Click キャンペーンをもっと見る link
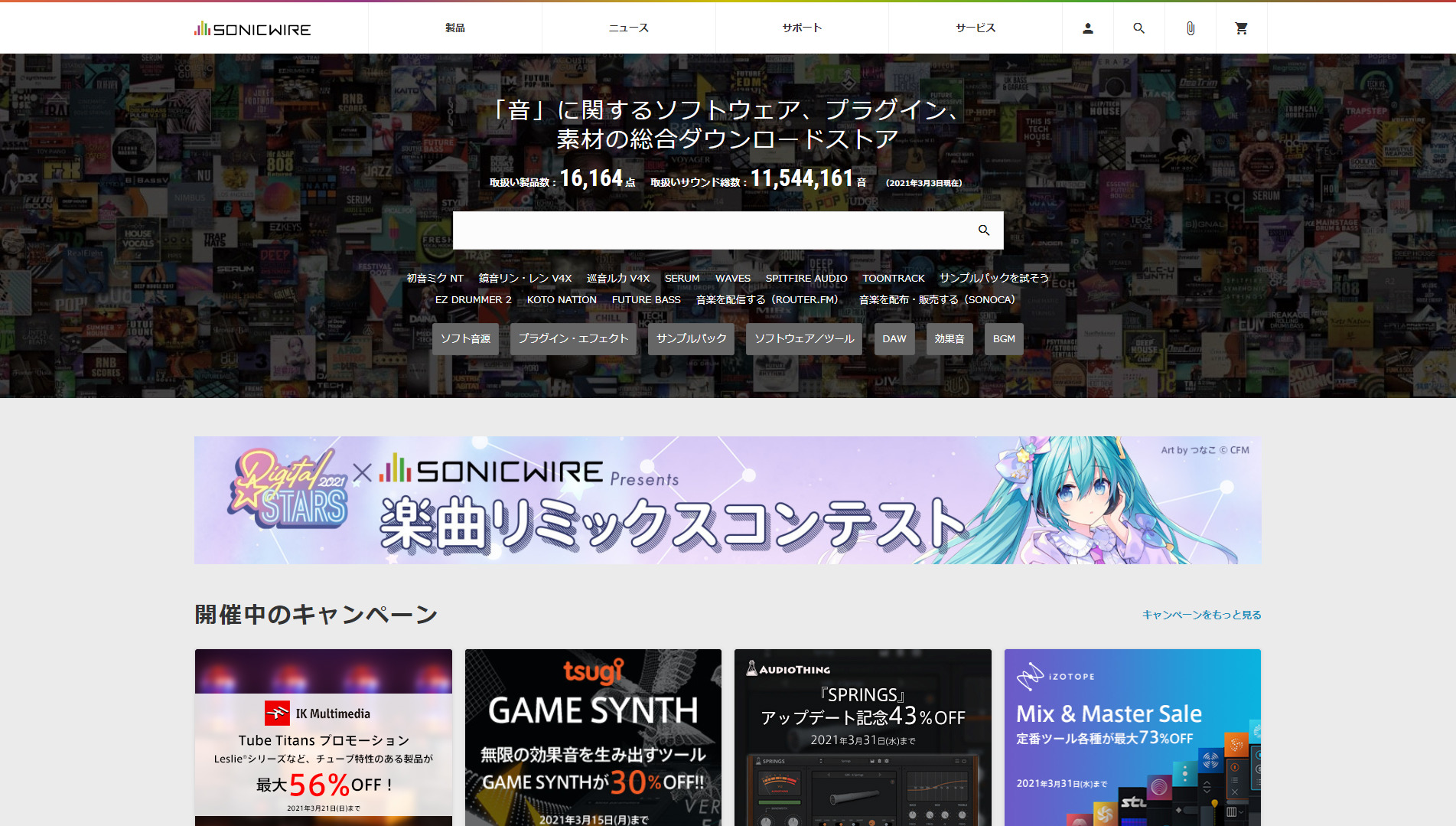Screen dimensions: 1456x826 (1201, 615)
